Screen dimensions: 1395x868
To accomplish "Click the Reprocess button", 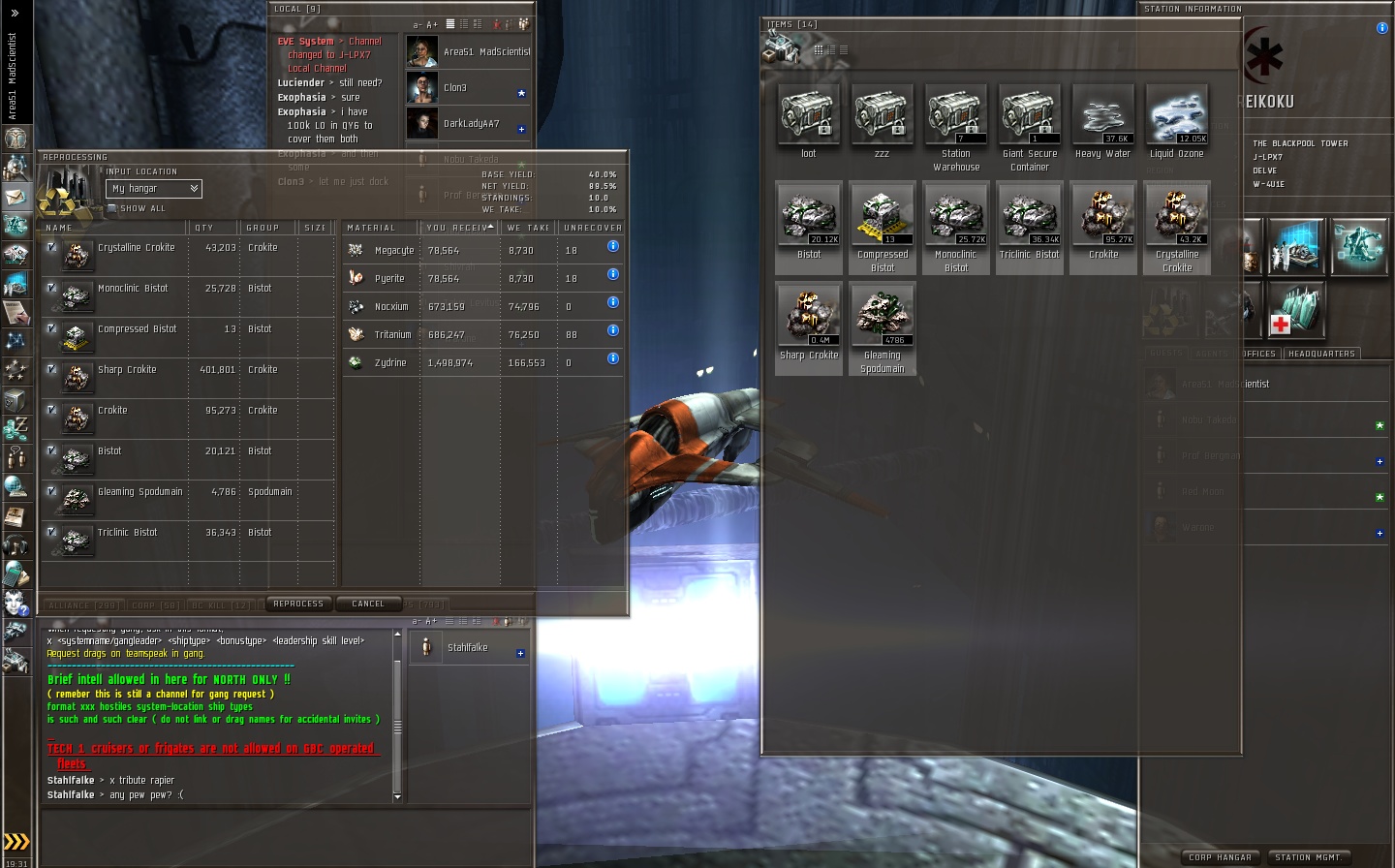I will tap(298, 604).
